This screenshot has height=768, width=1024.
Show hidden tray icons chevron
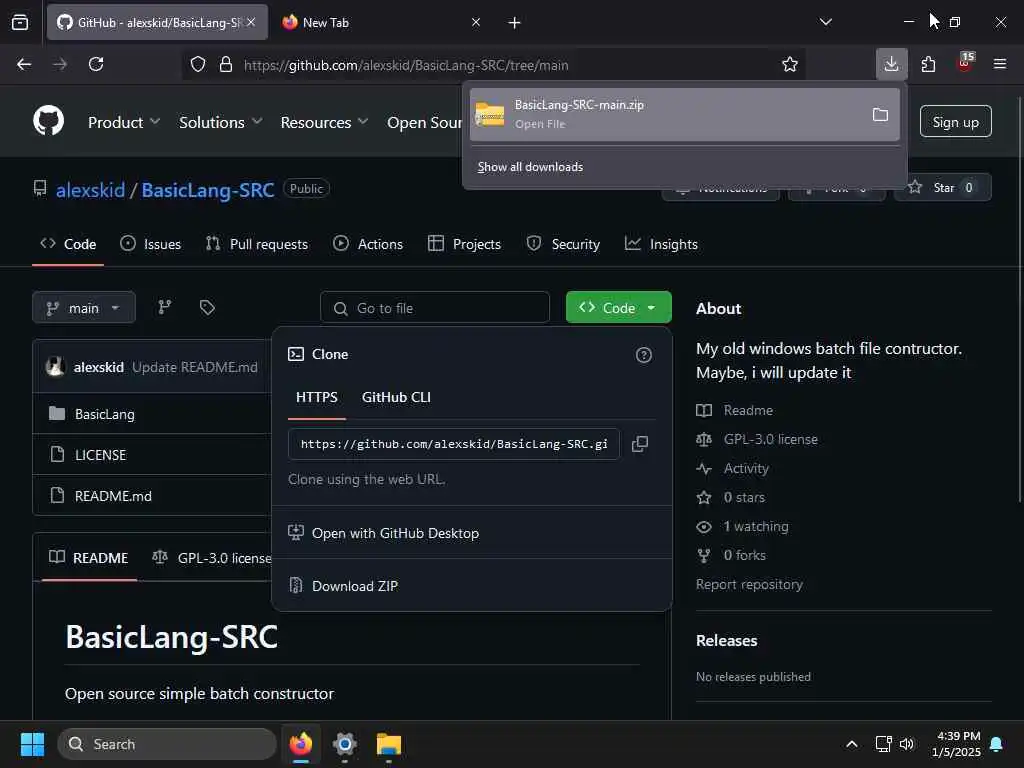852,744
